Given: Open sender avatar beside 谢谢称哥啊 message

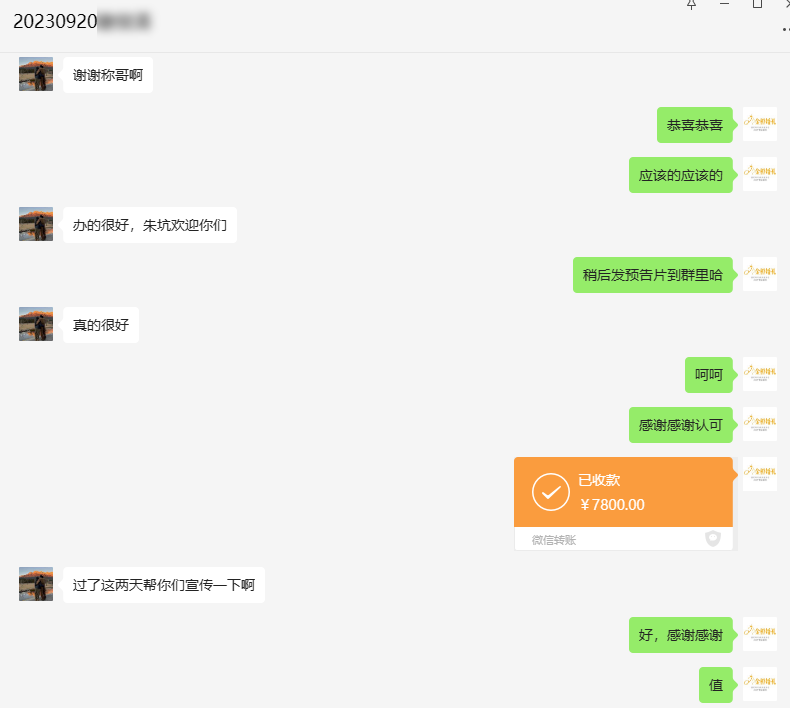Looking at the screenshot, I should point(36,74).
